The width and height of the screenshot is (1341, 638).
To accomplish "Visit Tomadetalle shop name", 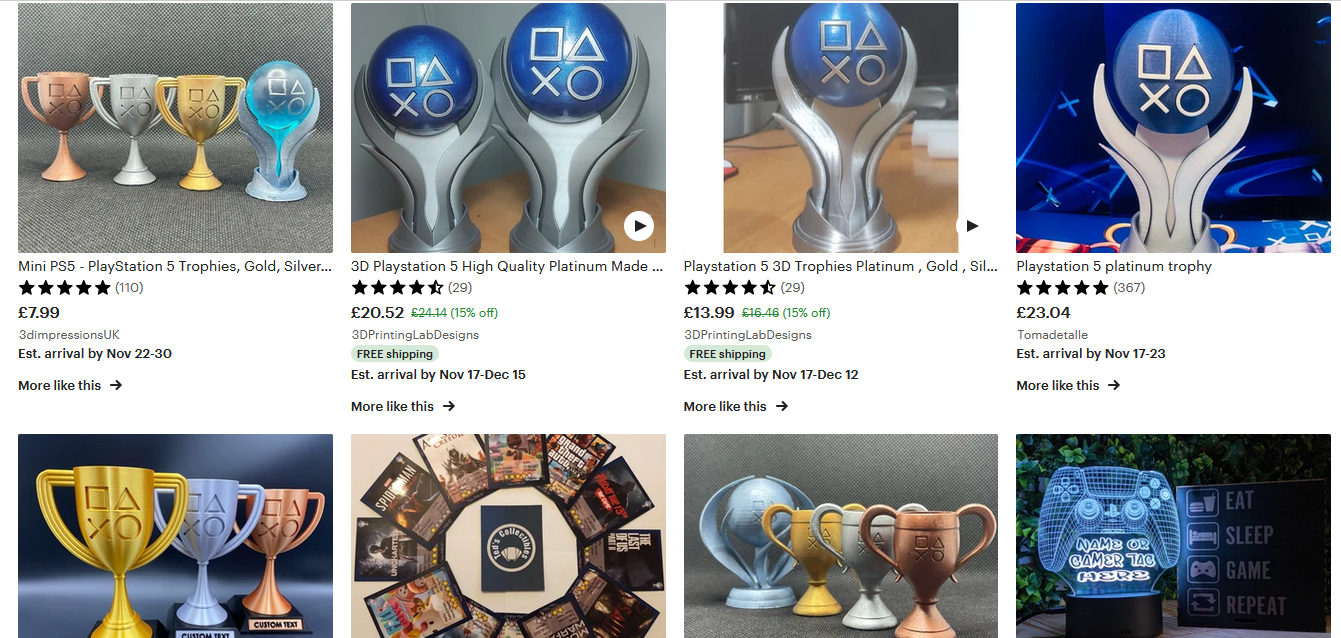I will [x=1052, y=335].
